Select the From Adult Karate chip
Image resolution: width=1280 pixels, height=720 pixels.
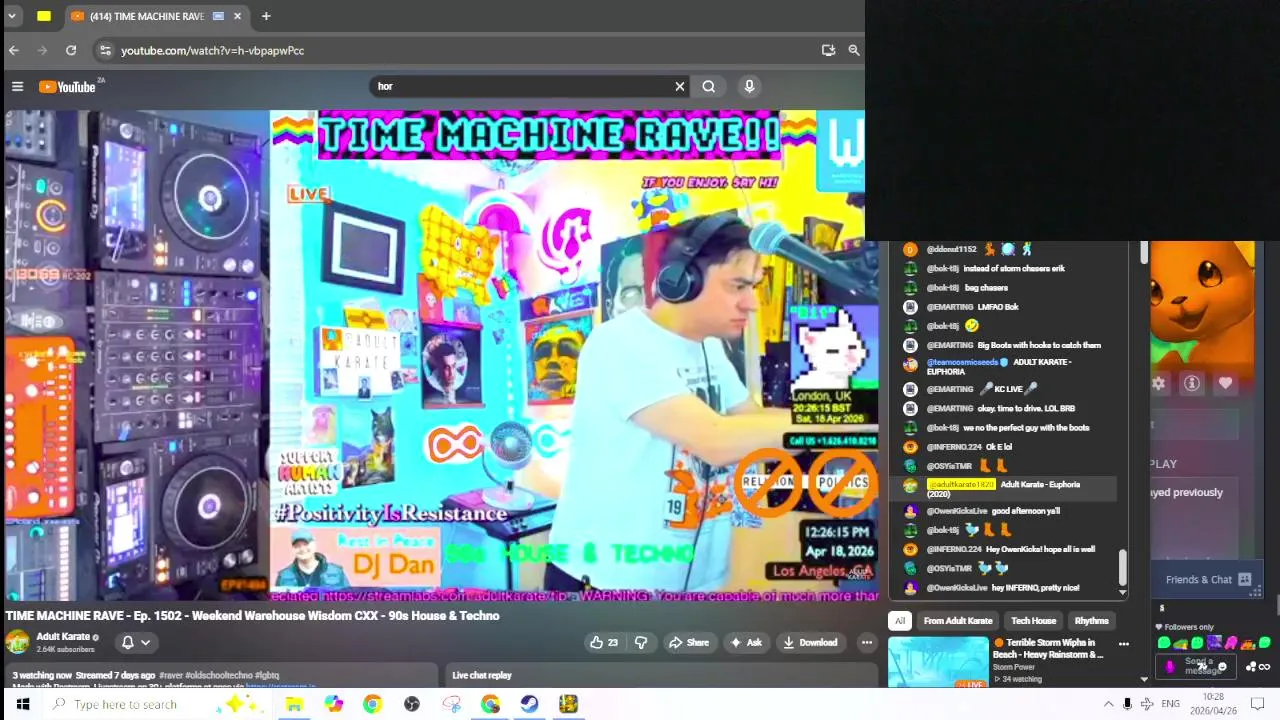(958, 621)
